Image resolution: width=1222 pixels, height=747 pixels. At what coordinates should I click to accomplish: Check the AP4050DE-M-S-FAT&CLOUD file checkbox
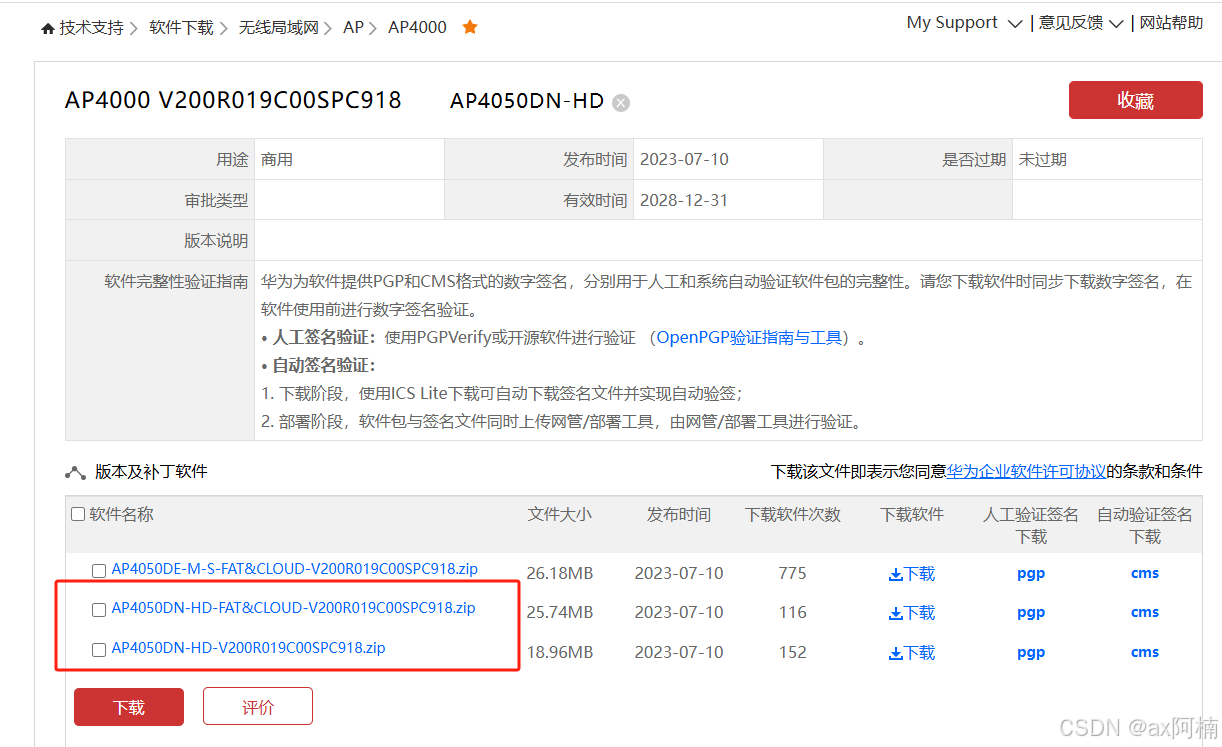99,571
